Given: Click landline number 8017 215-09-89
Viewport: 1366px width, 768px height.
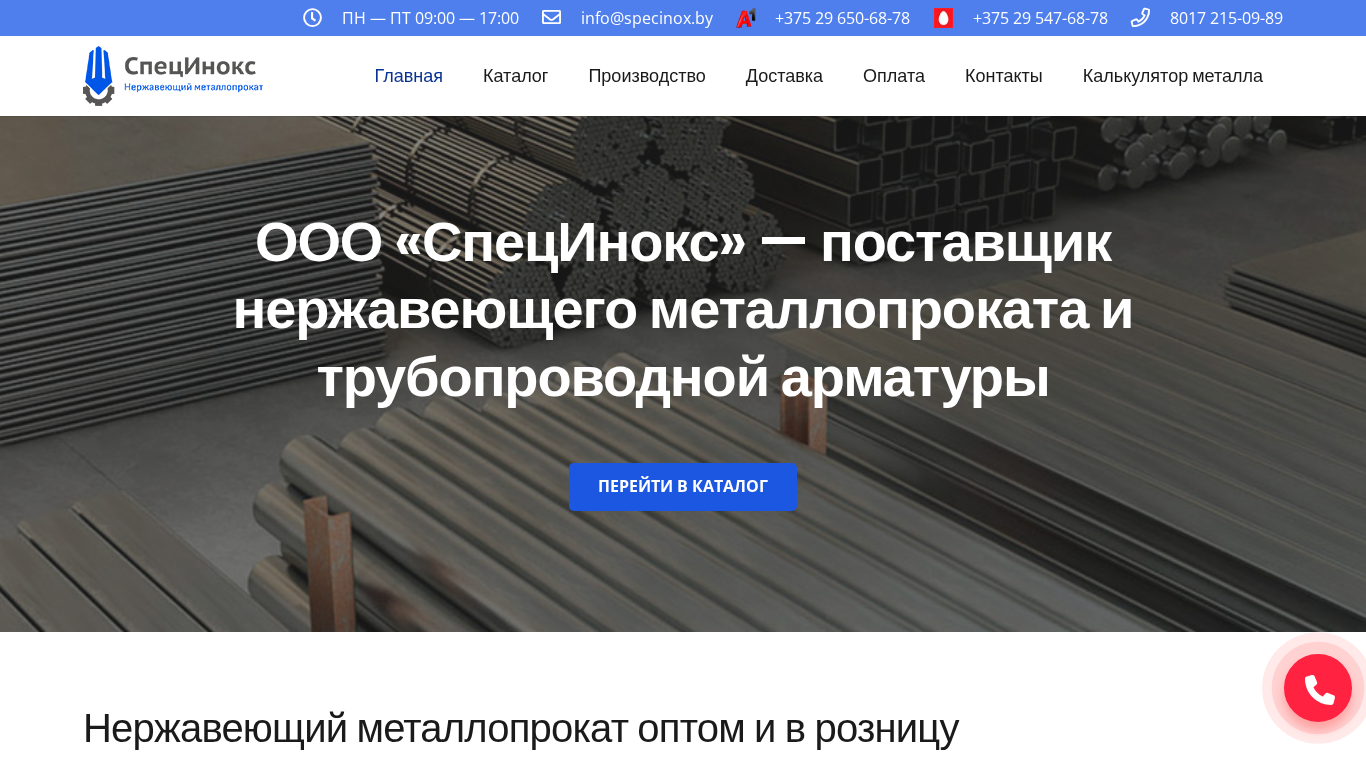Looking at the screenshot, I should 1226,18.
